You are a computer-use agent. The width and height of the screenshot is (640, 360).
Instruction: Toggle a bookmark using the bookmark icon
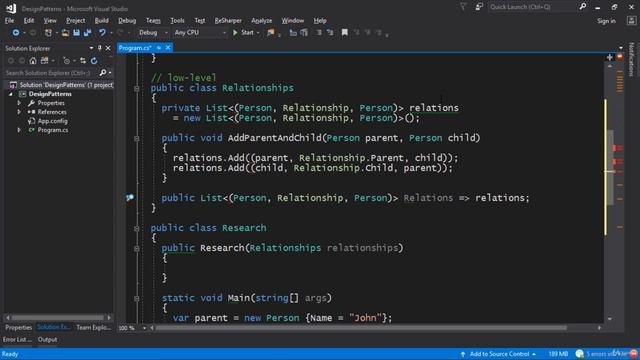344,33
